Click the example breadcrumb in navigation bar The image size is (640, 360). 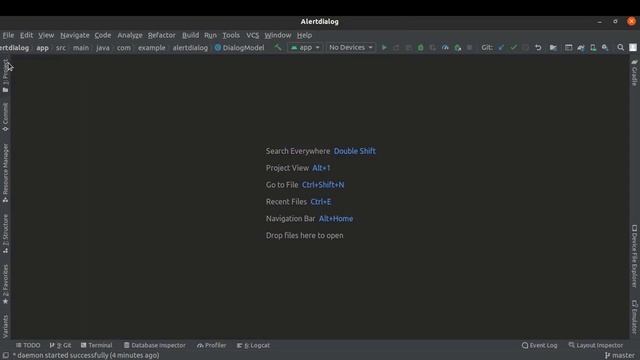pyautogui.click(x=151, y=48)
